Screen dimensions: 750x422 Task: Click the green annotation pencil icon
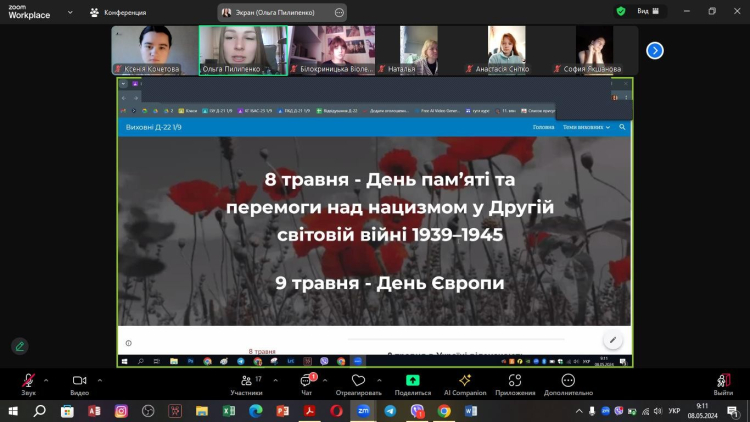20,346
